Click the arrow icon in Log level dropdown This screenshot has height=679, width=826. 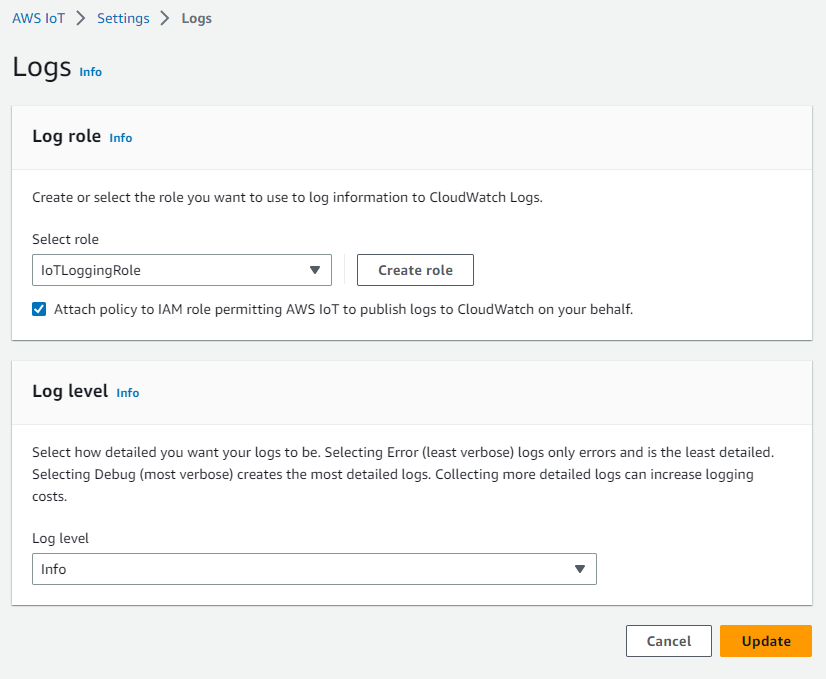[x=580, y=569]
